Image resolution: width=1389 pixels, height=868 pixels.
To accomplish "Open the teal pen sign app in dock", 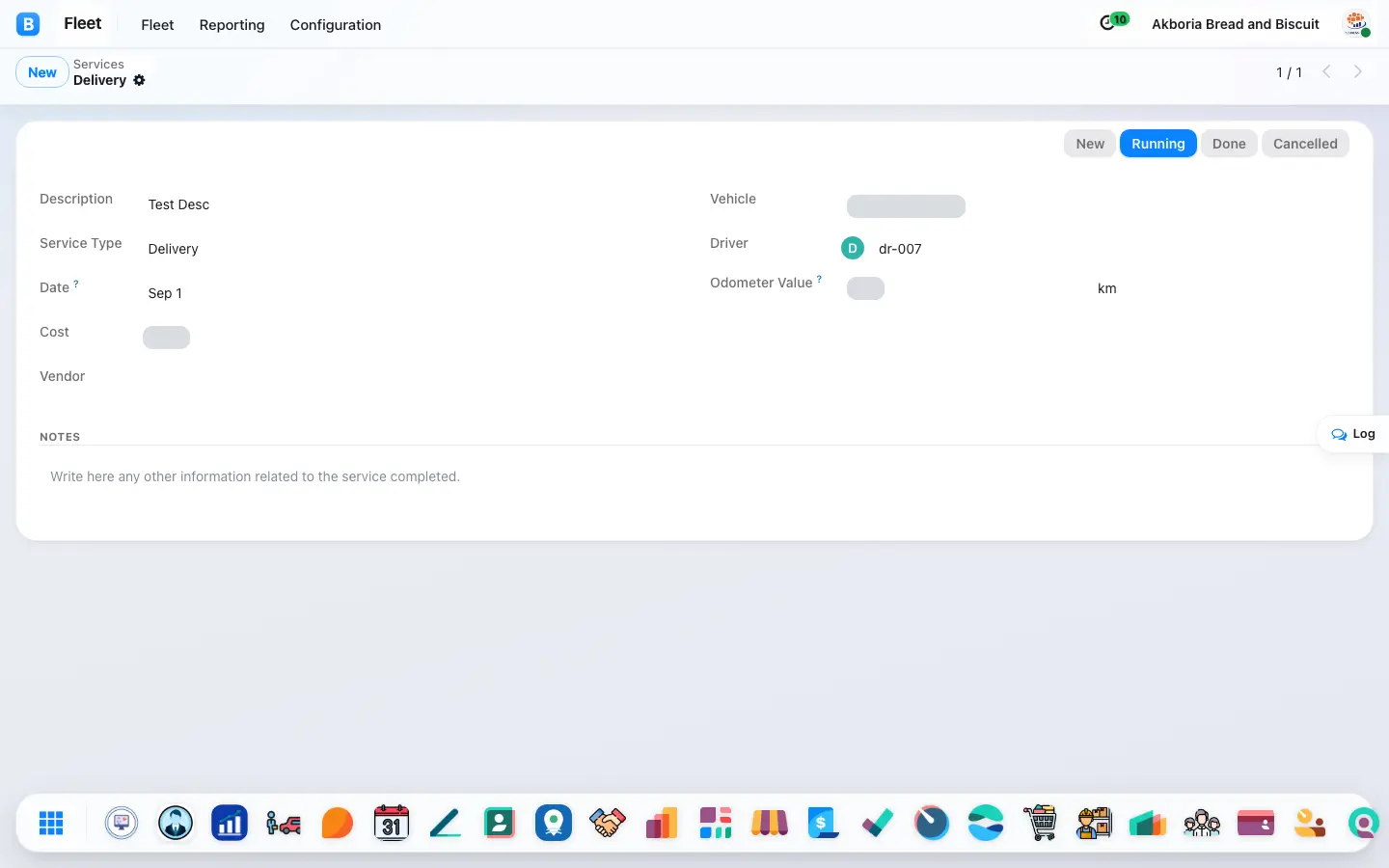I will click(x=446, y=823).
